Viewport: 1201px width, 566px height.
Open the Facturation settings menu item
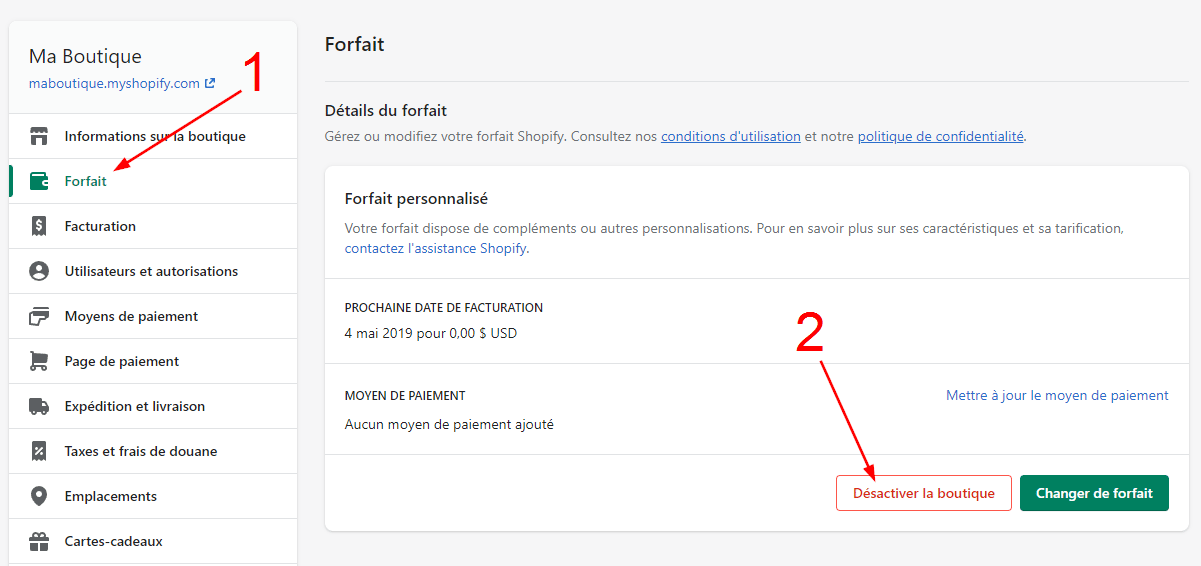100,226
